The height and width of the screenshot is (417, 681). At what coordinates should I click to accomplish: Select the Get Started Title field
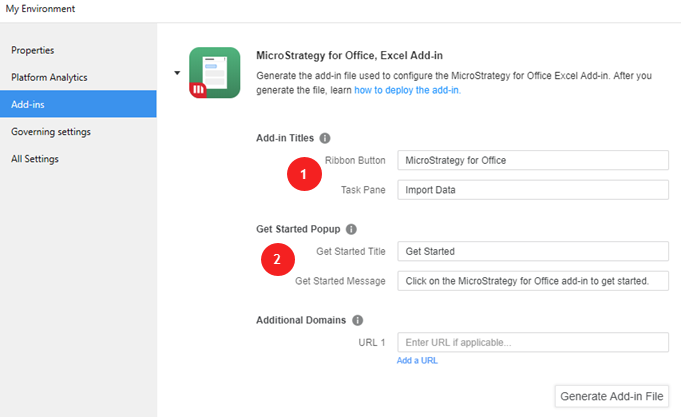coord(532,251)
